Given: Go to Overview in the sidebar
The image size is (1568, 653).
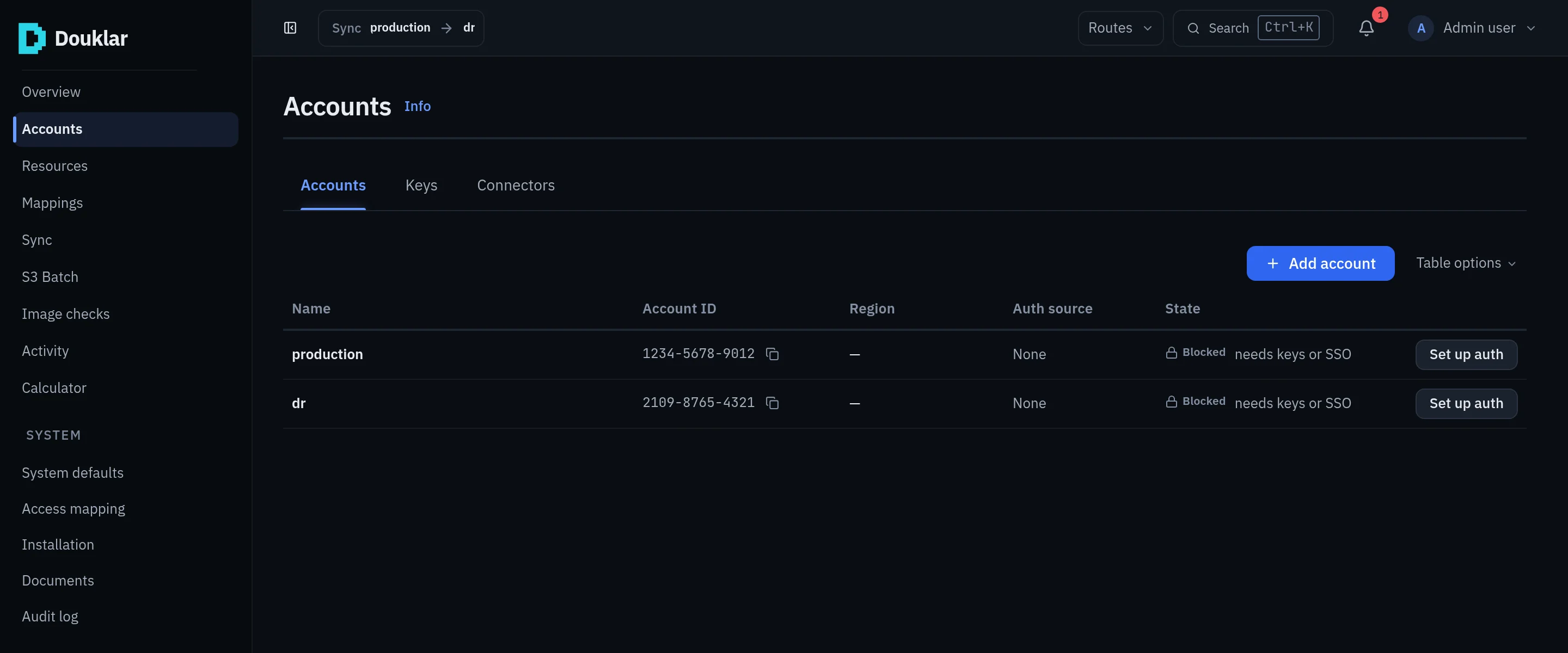Looking at the screenshot, I should coord(51,92).
